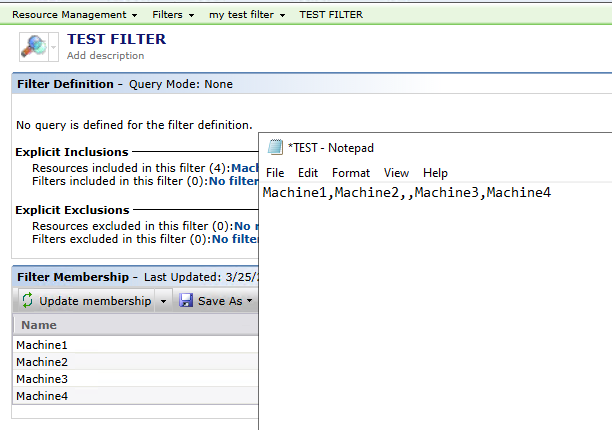The image size is (612, 430).
Task: Open Notepad Edit menu
Action: click(x=308, y=173)
